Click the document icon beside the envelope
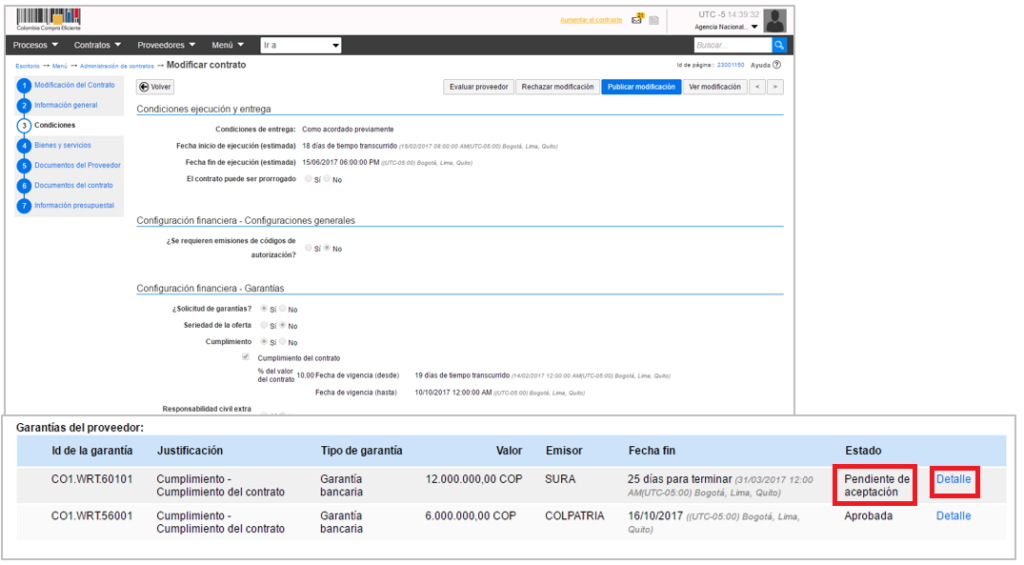Viewport: 1024px width, 565px height. pos(654,20)
